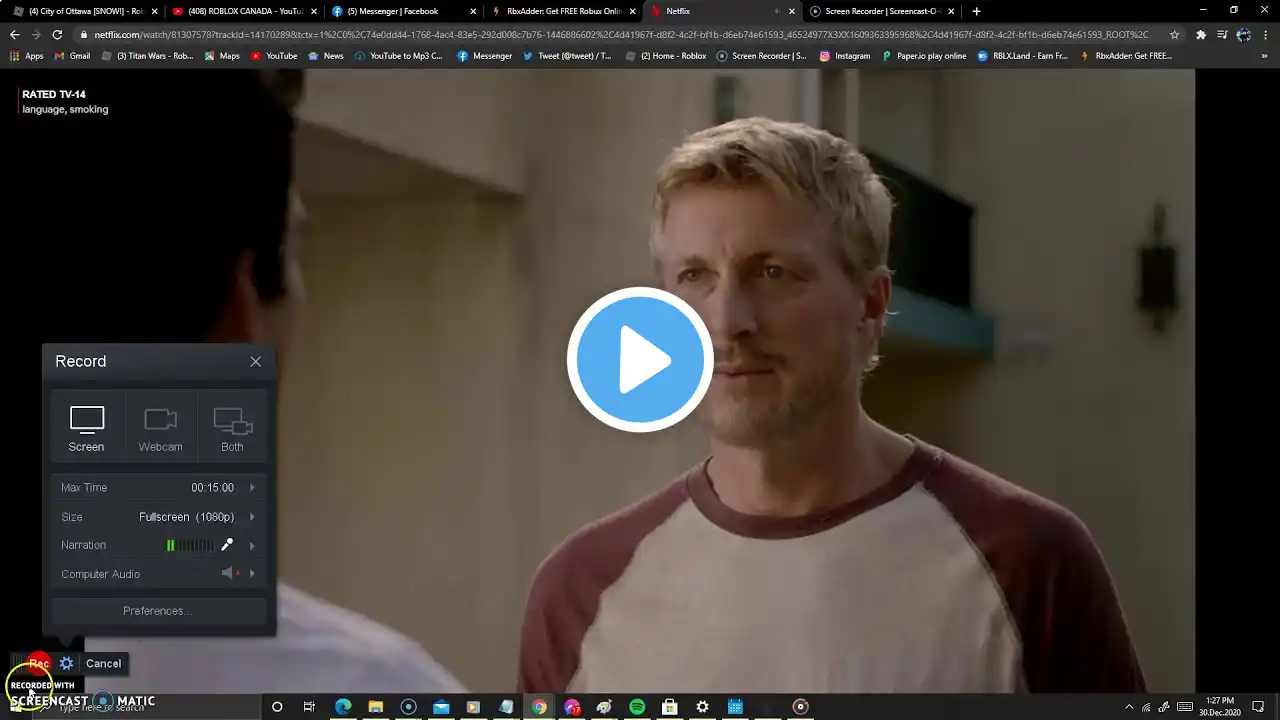Image resolution: width=1280 pixels, height=720 pixels.
Task: Open Cortana circle on taskbar
Action: coord(277,707)
